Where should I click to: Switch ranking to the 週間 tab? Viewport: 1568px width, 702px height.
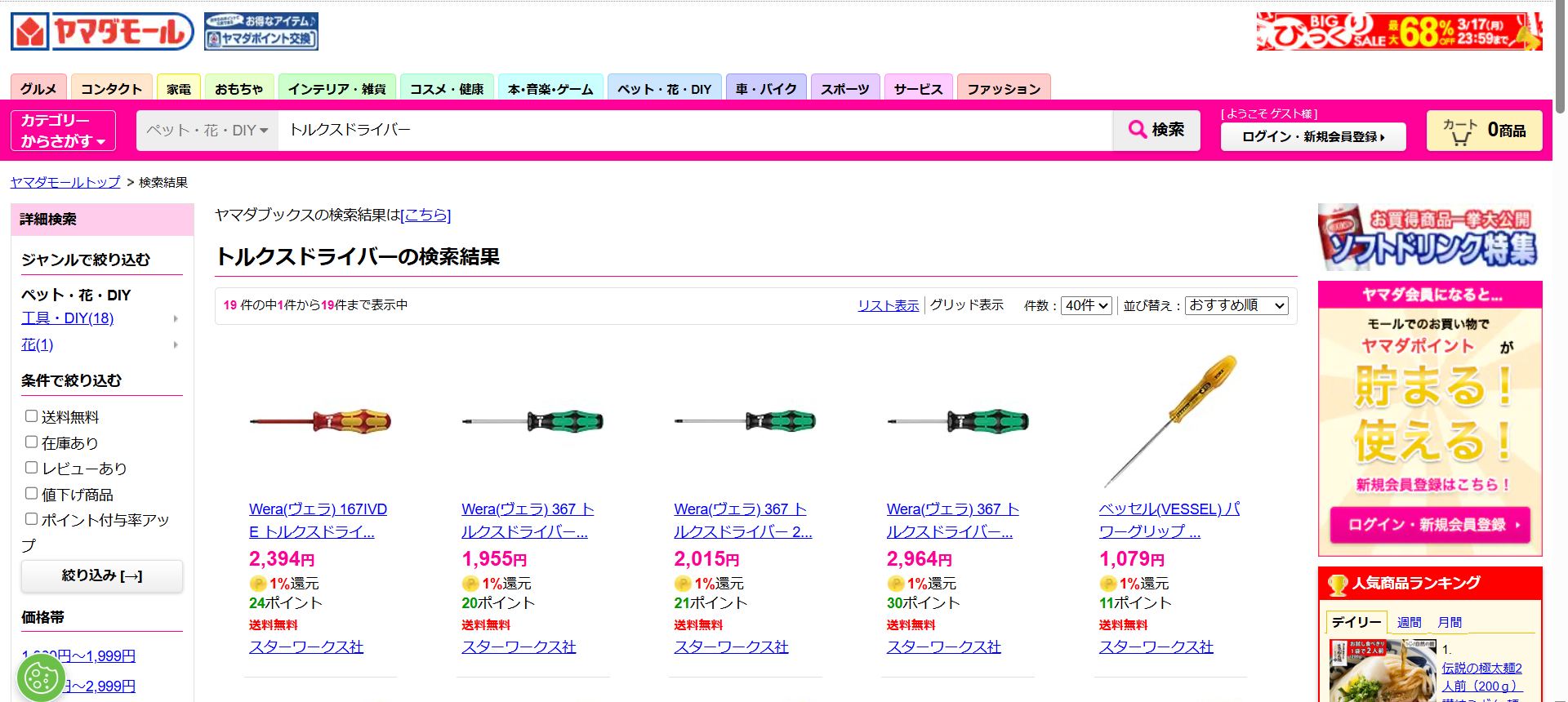pyautogui.click(x=1409, y=622)
